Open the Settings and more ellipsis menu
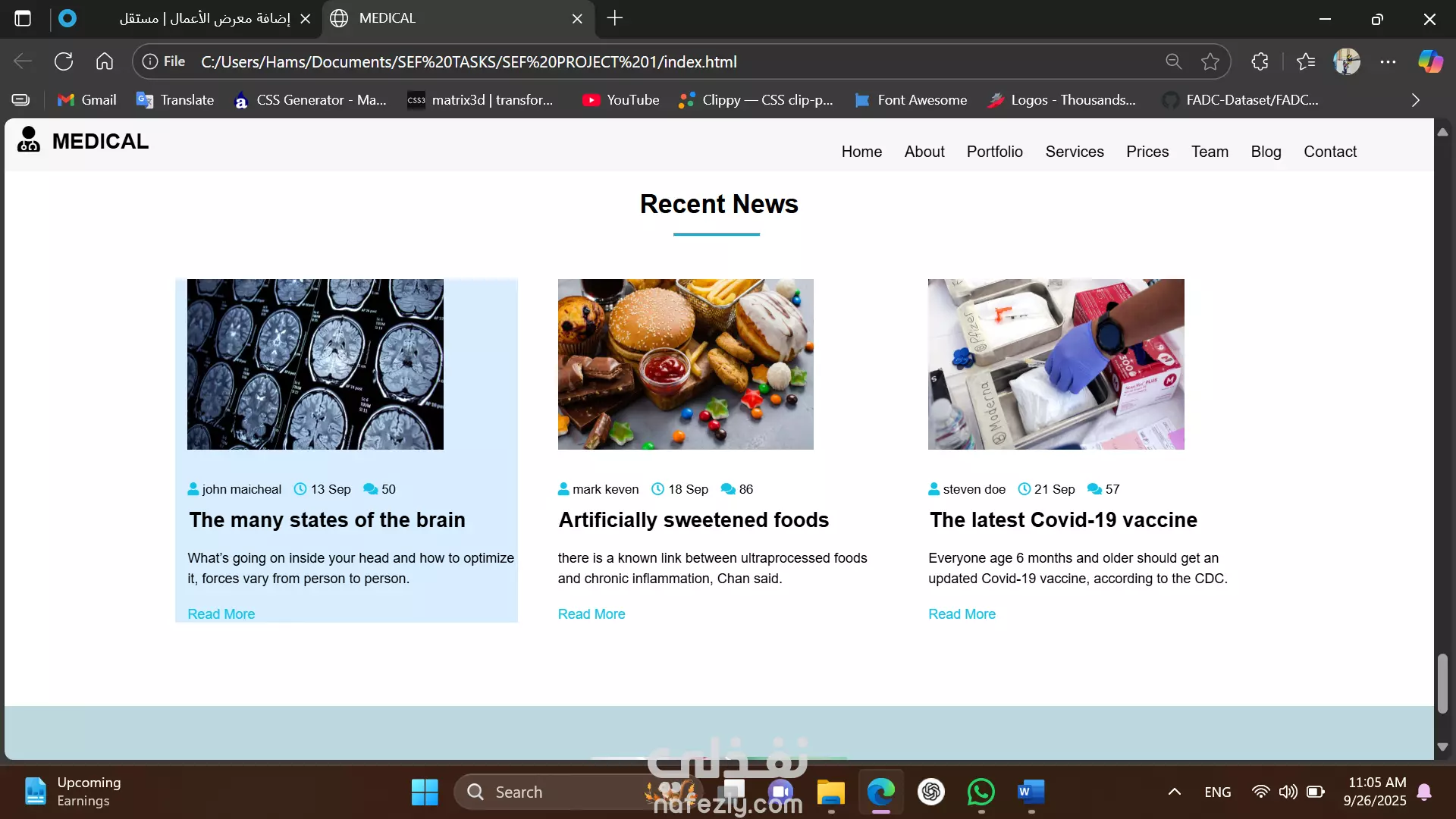Screen dimensions: 1456x819 1388,61
